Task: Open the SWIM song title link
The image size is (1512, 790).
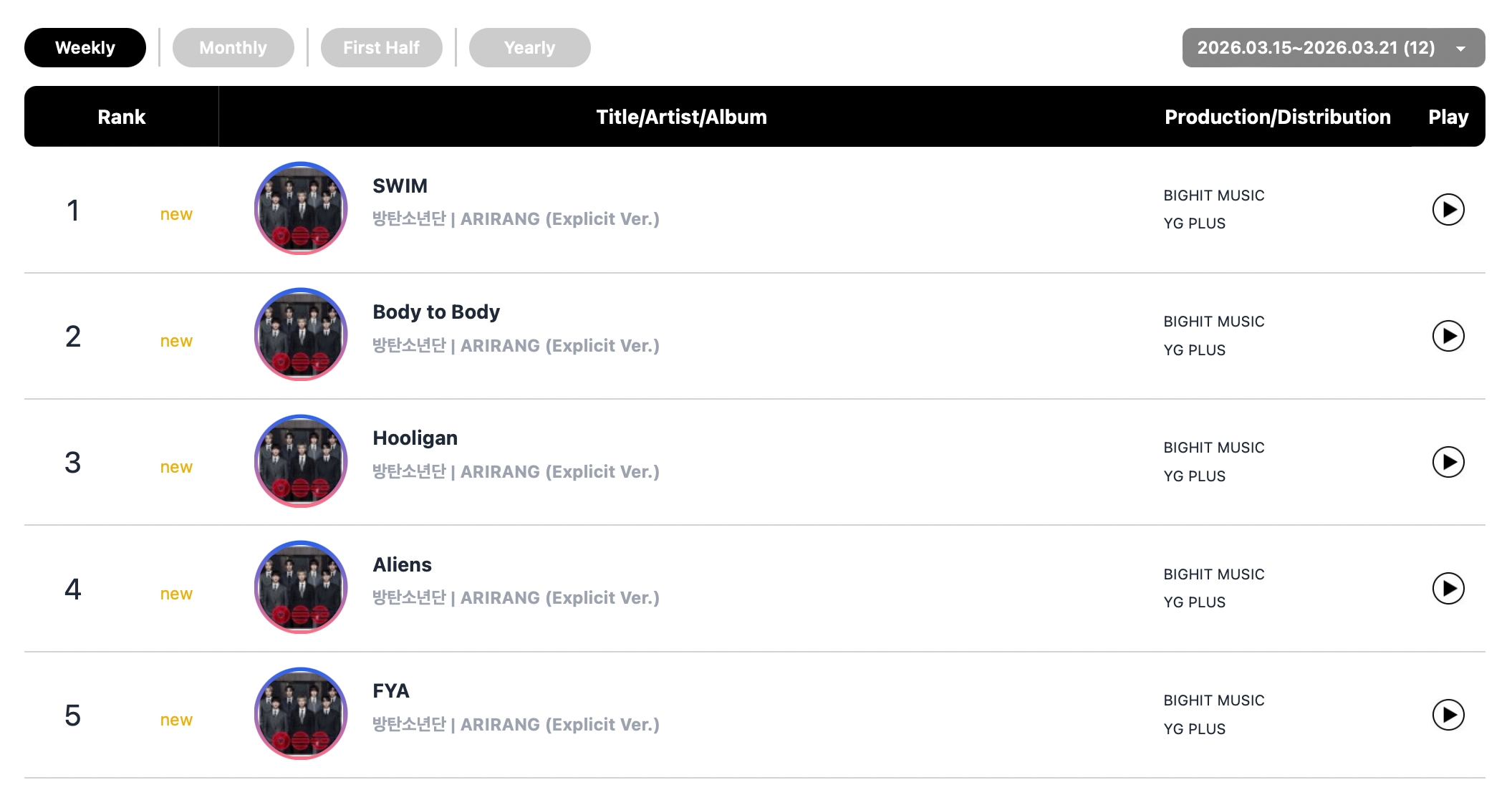Action: pyautogui.click(x=400, y=186)
